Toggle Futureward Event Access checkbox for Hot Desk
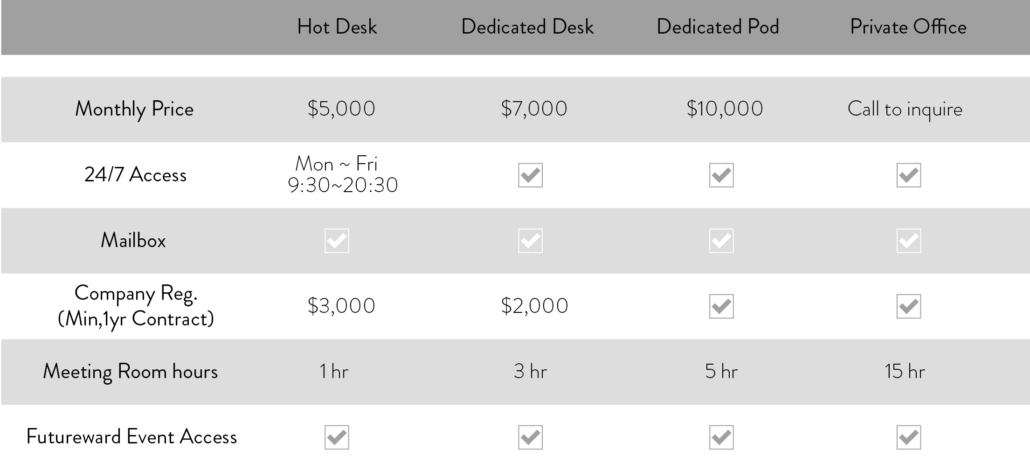The width and height of the screenshot is (1030, 470). pyautogui.click(x=337, y=437)
